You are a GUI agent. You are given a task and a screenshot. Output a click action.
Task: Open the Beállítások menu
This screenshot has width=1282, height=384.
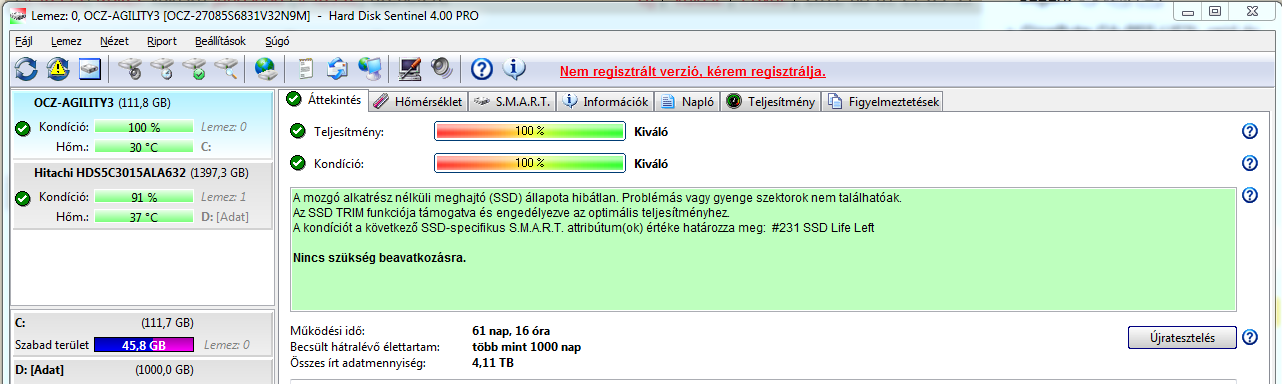pyautogui.click(x=221, y=41)
